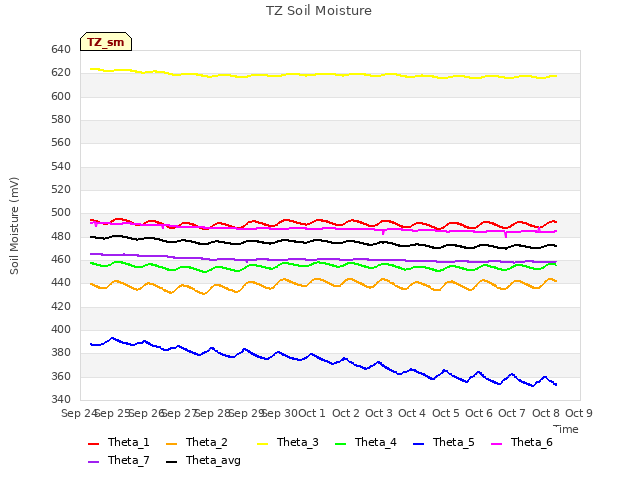This screenshot has width=640, height=480.
Task: Click the TZ_sm chart tag label
Action: point(106,42)
